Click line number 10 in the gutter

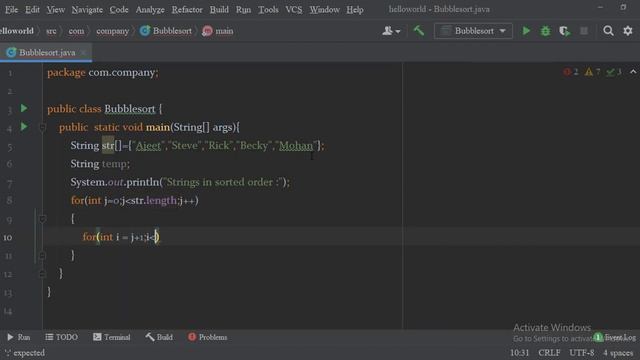(x=8, y=237)
